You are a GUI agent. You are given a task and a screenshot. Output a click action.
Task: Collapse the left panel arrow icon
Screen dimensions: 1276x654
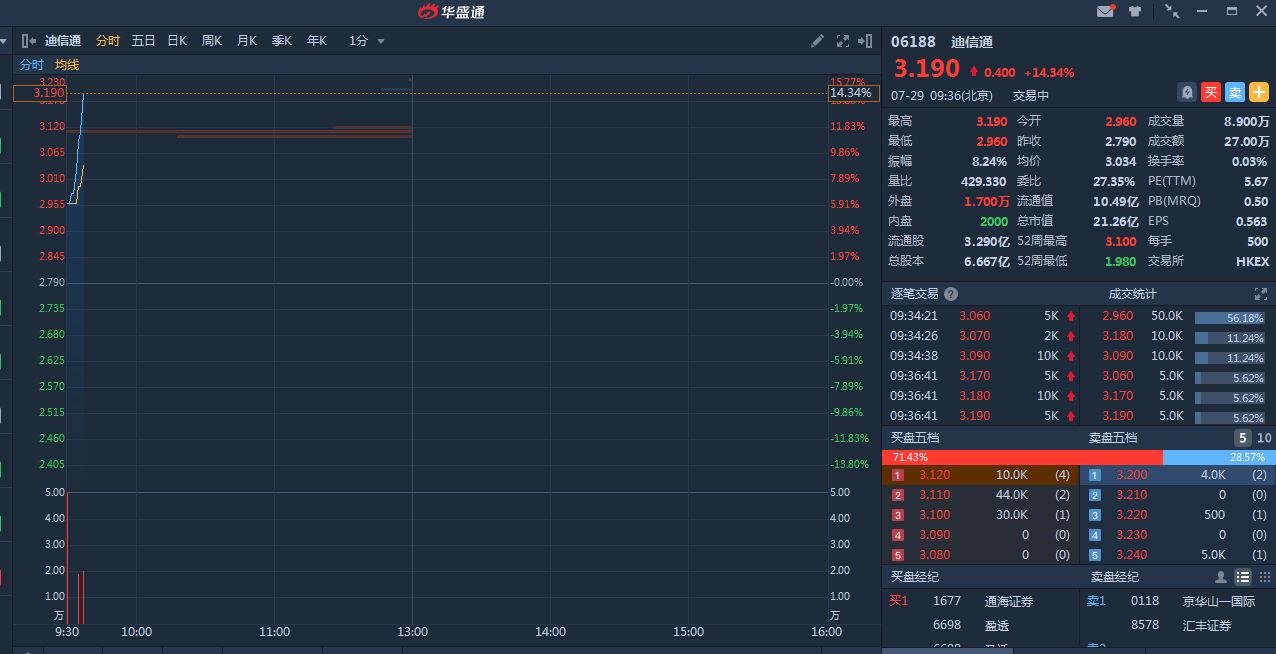point(27,41)
